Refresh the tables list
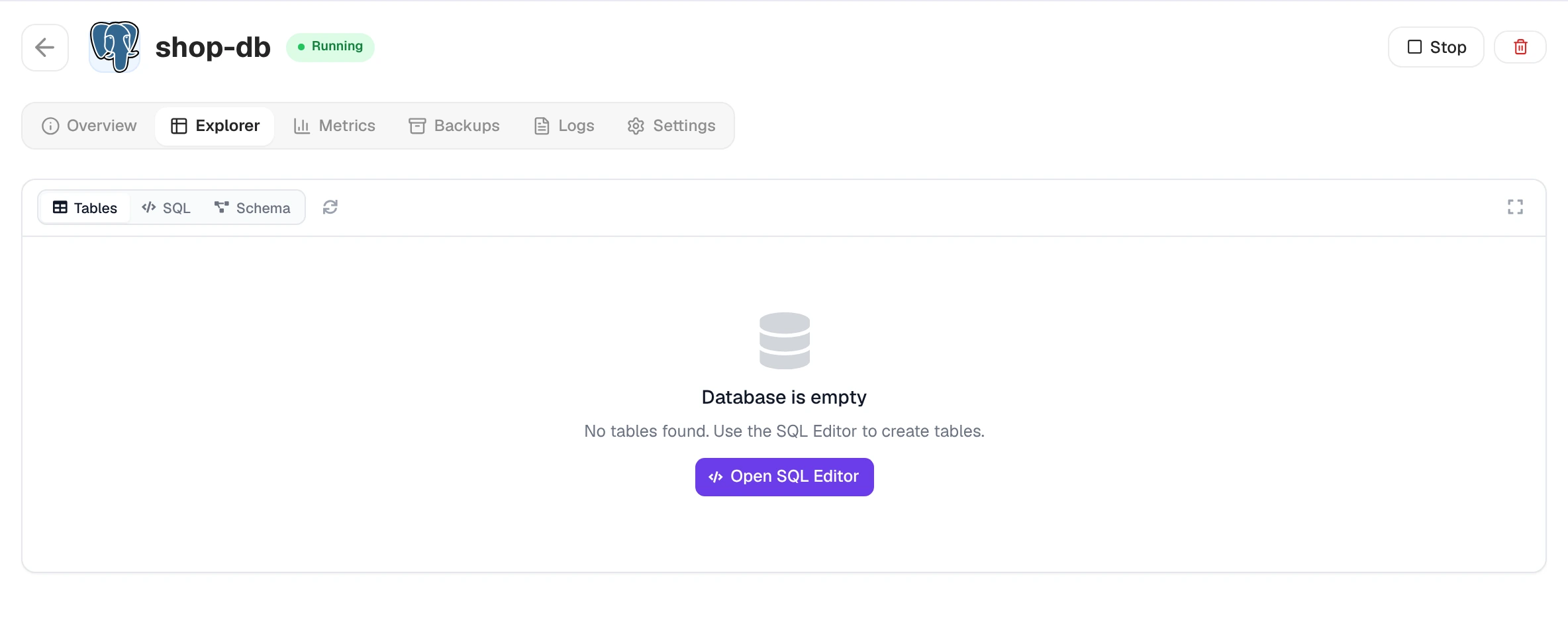Viewport: 1568px width, 626px height. tap(330, 208)
